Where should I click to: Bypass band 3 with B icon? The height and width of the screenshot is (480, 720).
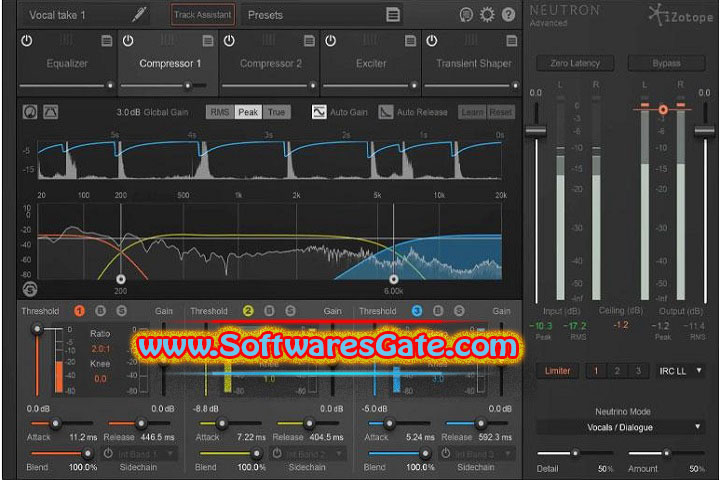tap(438, 311)
